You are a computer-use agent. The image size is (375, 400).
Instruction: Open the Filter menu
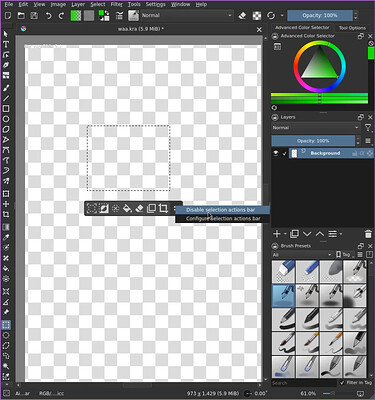click(x=117, y=4)
